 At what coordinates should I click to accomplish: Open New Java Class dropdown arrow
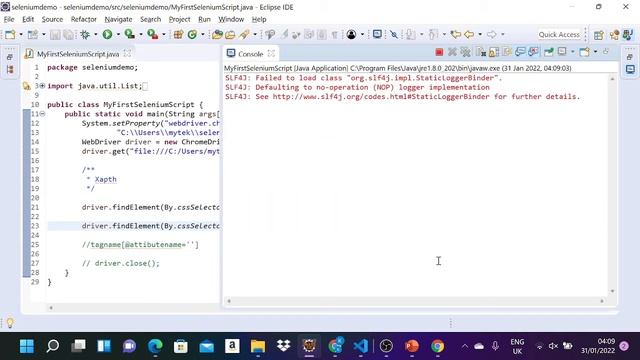click(202, 35)
